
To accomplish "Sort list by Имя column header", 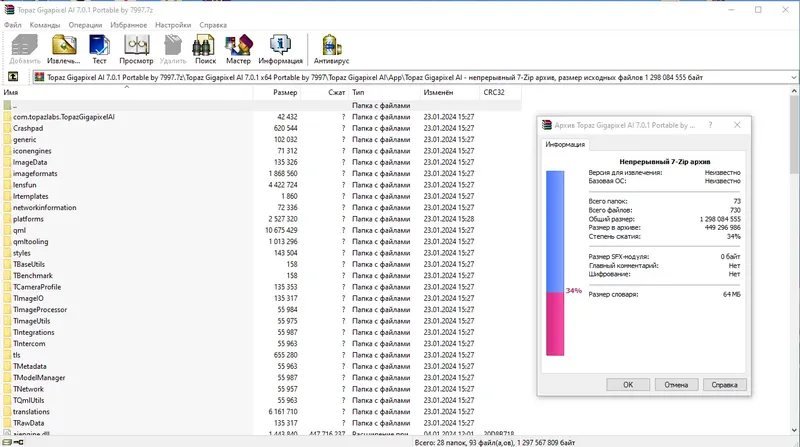I will 127,92.
